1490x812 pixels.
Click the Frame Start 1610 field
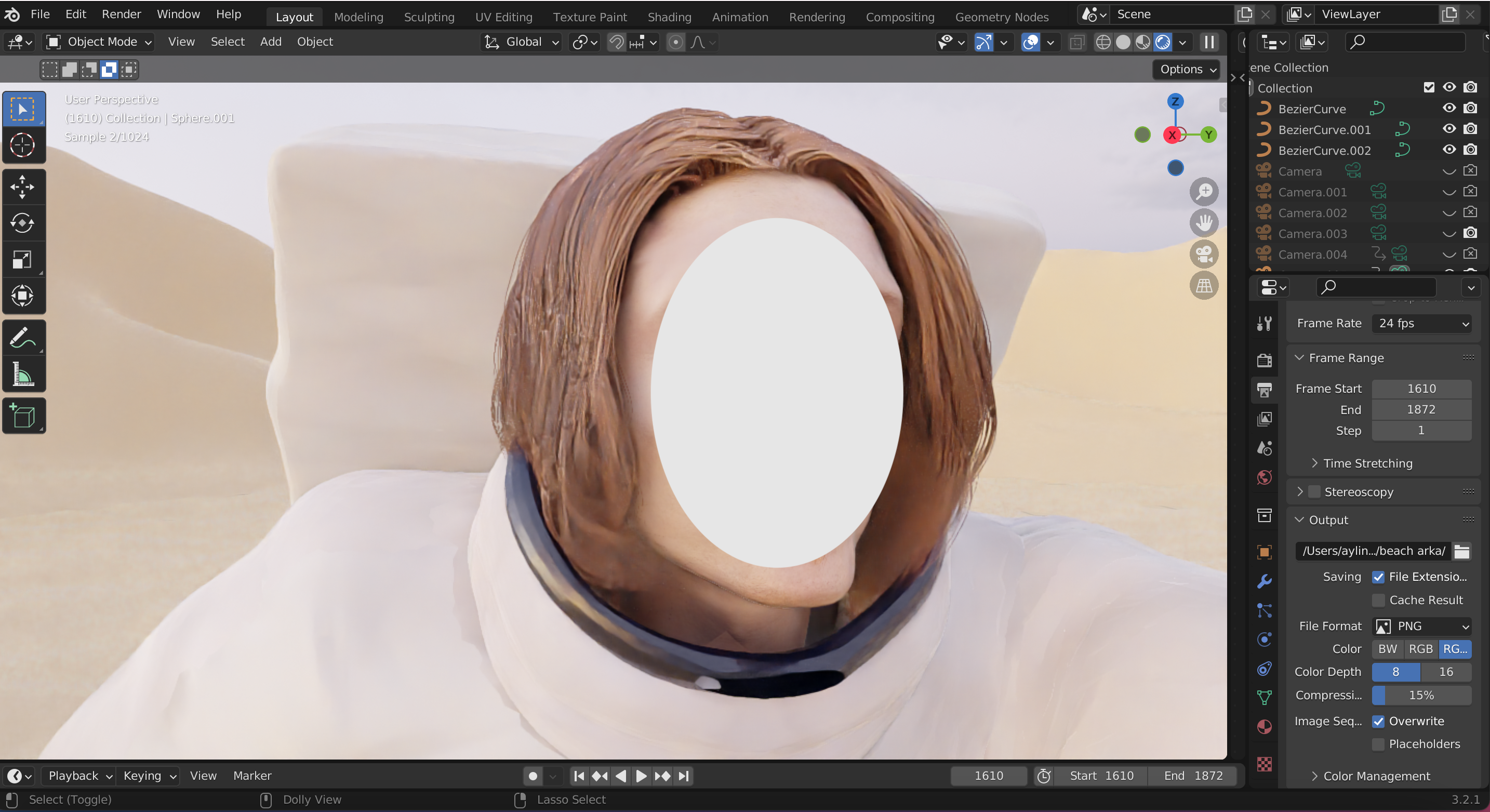tap(1421, 389)
